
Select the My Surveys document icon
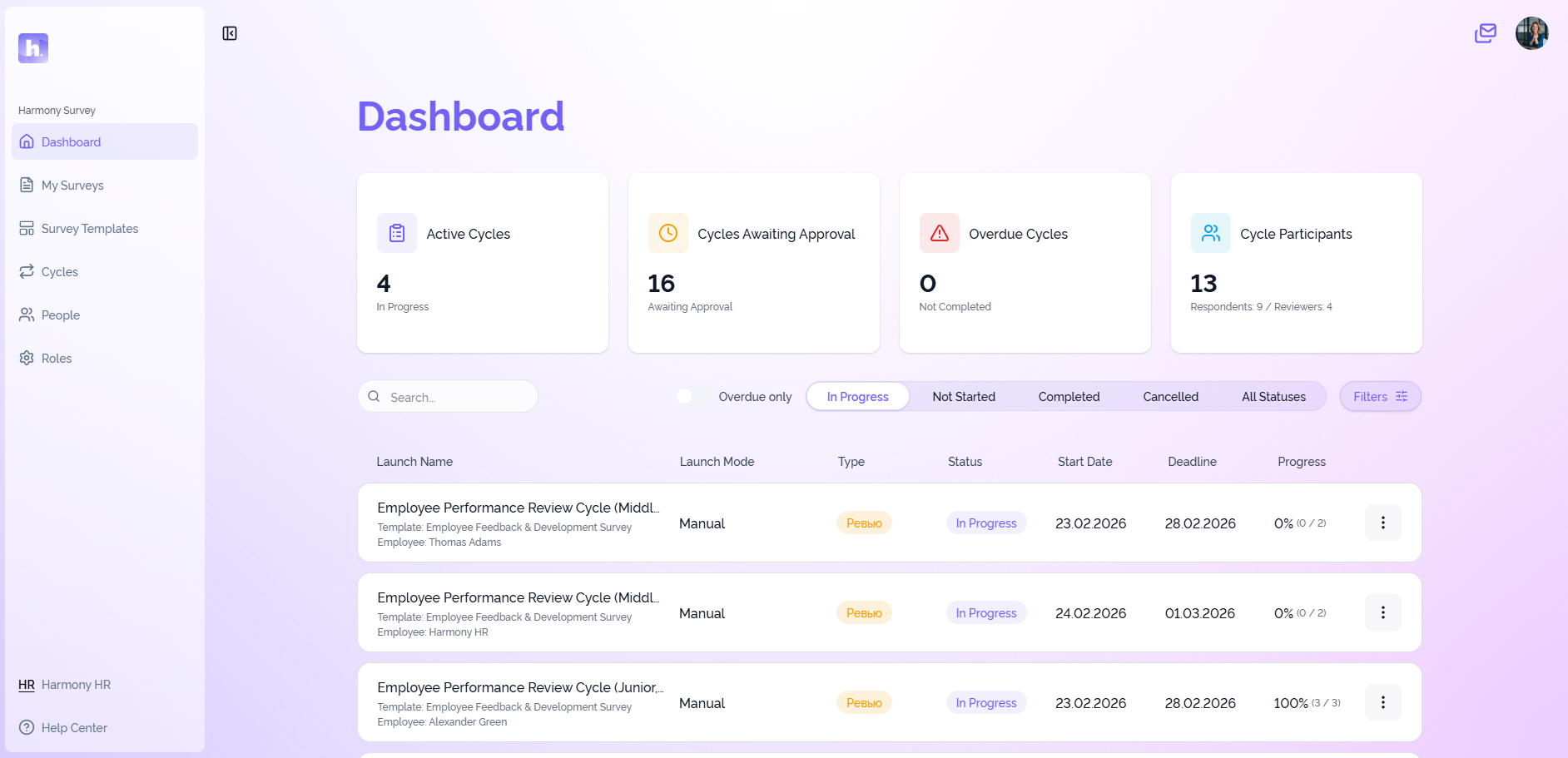click(27, 185)
